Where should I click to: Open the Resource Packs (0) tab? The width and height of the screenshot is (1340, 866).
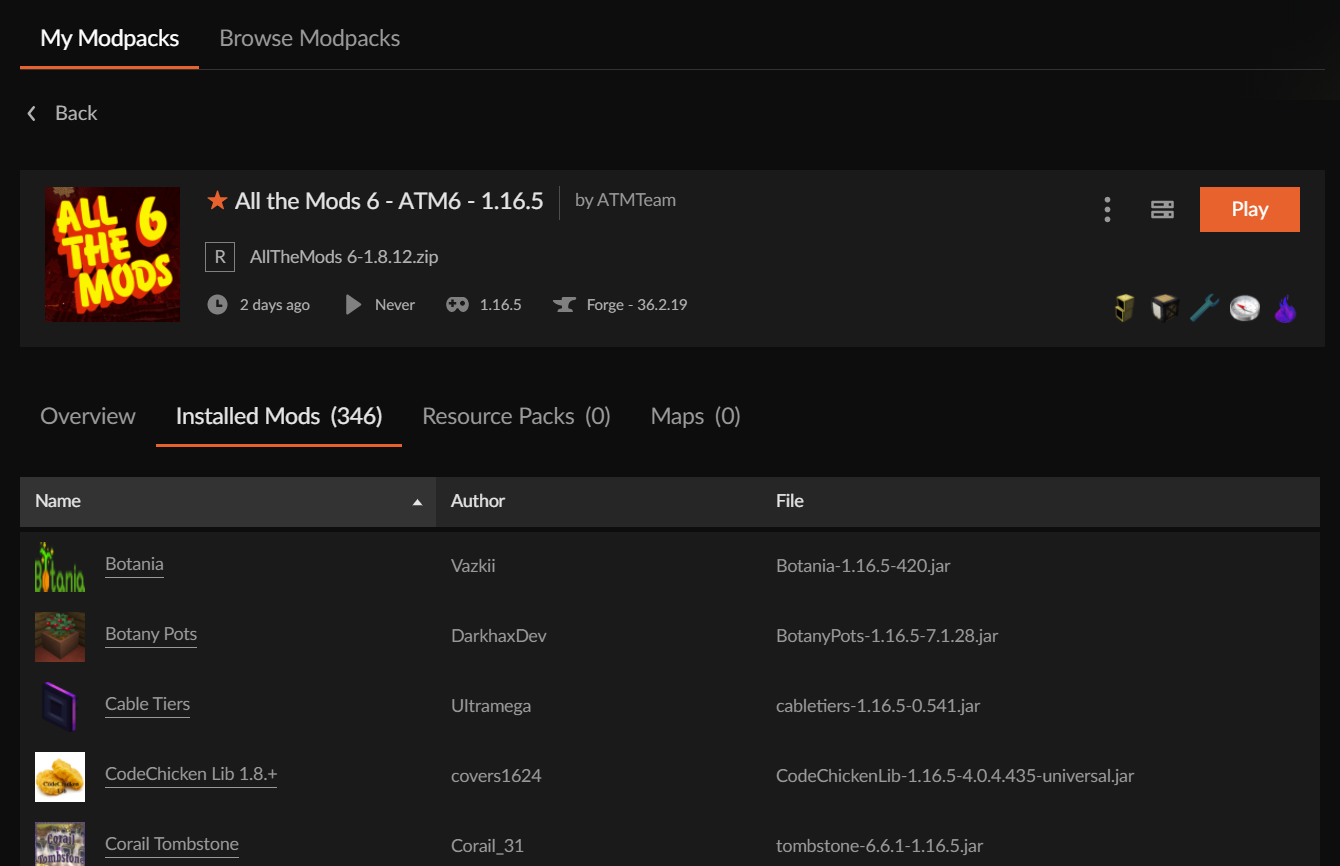tap(516, 416)
